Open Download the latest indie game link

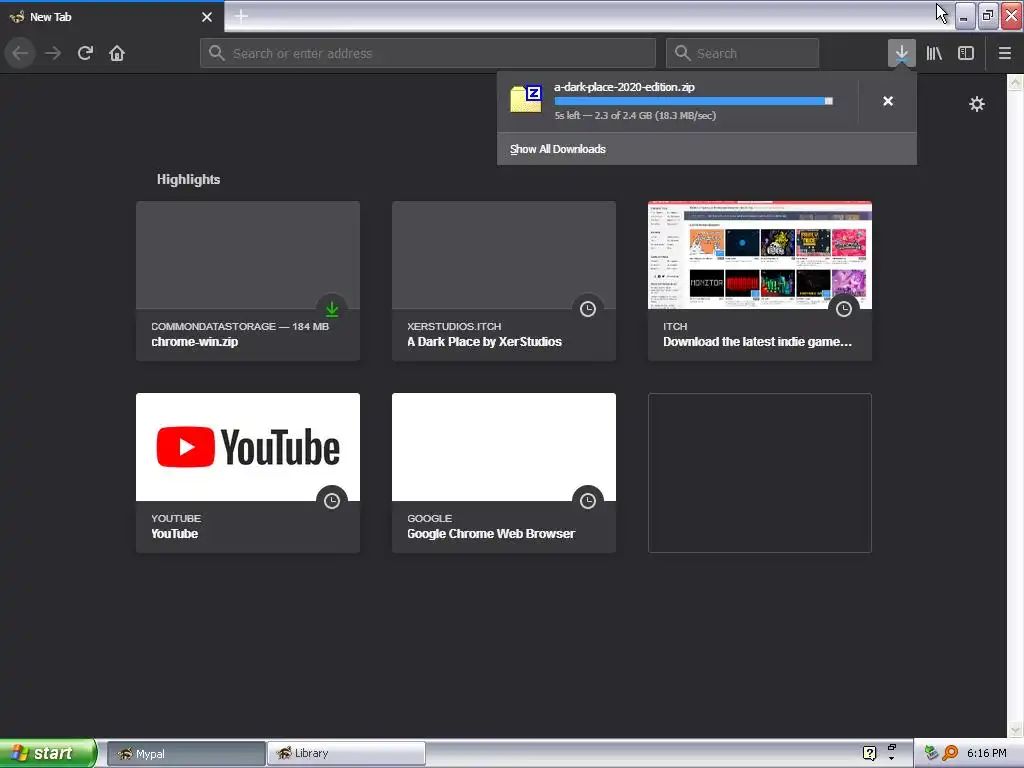[x=758, y=342]
